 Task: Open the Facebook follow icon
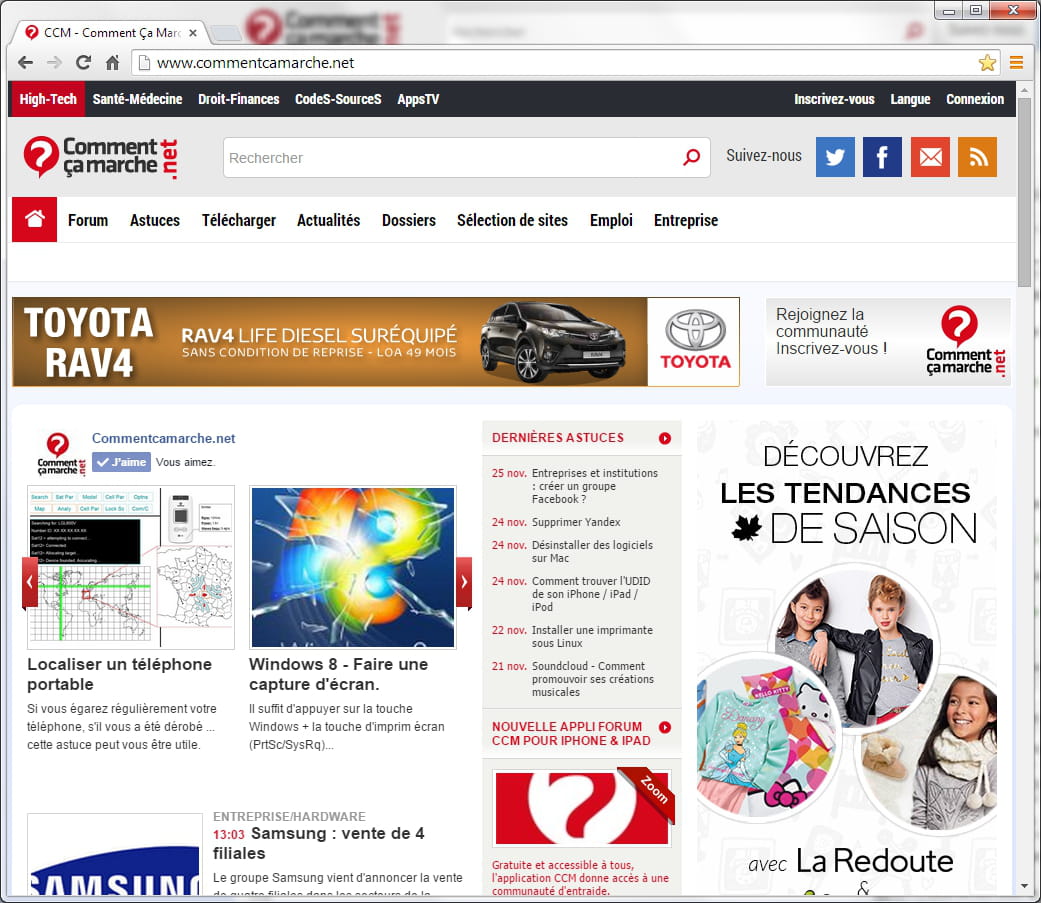[x=882, y=157]
